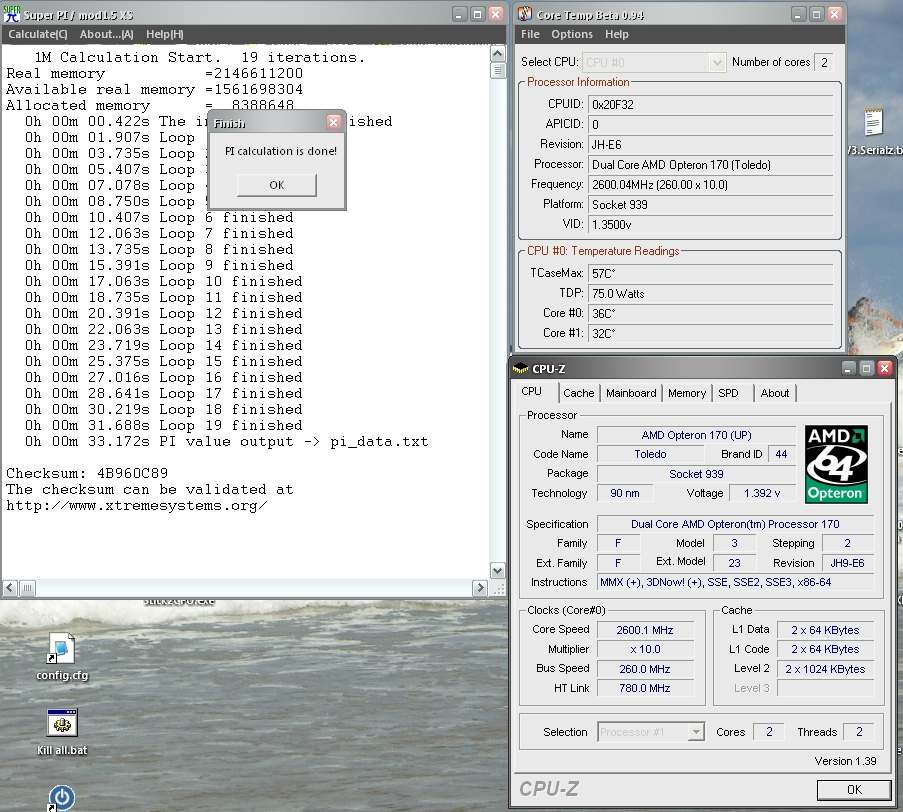The width and height of the screenshot is (903, 812).
Task: Click OK in the Finish dialog
Action: pyautogui.click(x=276, y=185)
